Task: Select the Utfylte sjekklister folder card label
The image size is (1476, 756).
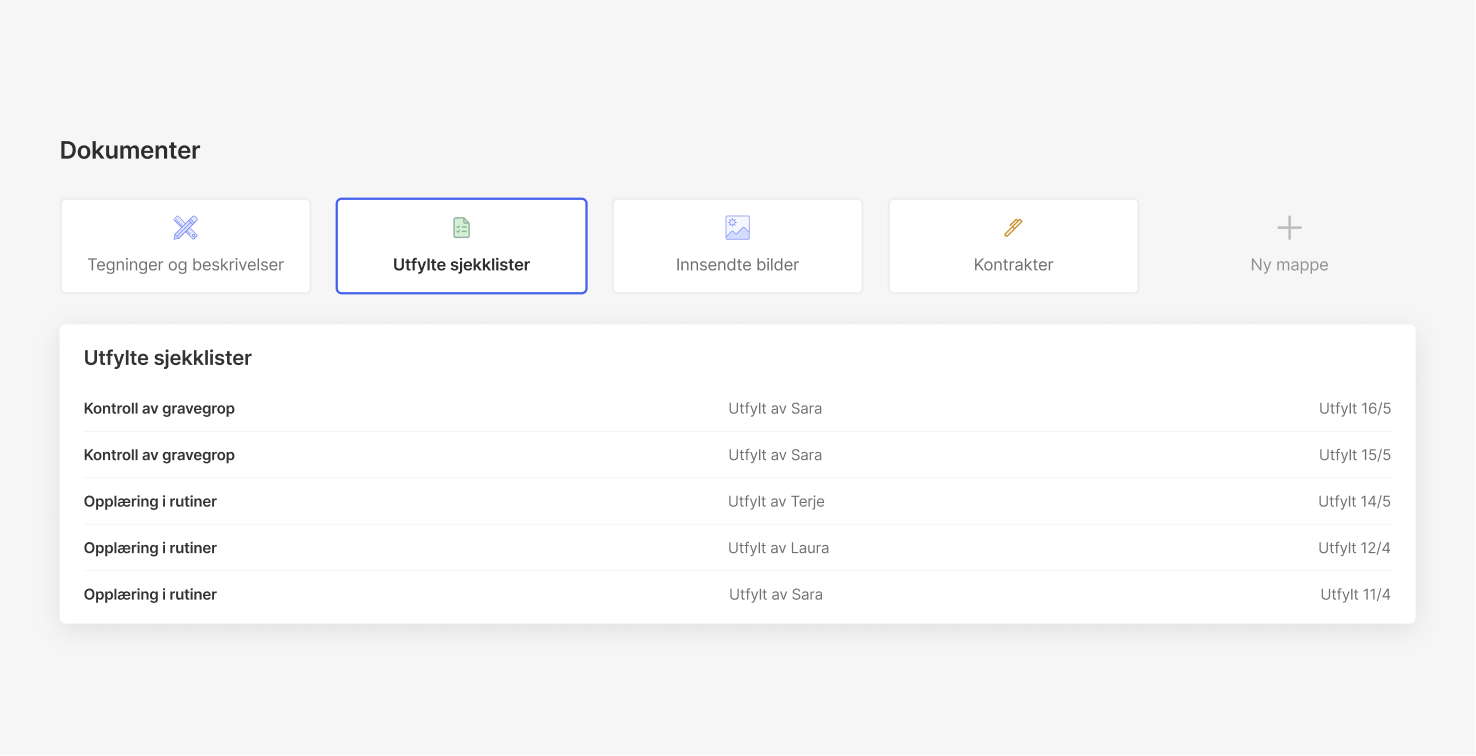Action: (461, 265)
